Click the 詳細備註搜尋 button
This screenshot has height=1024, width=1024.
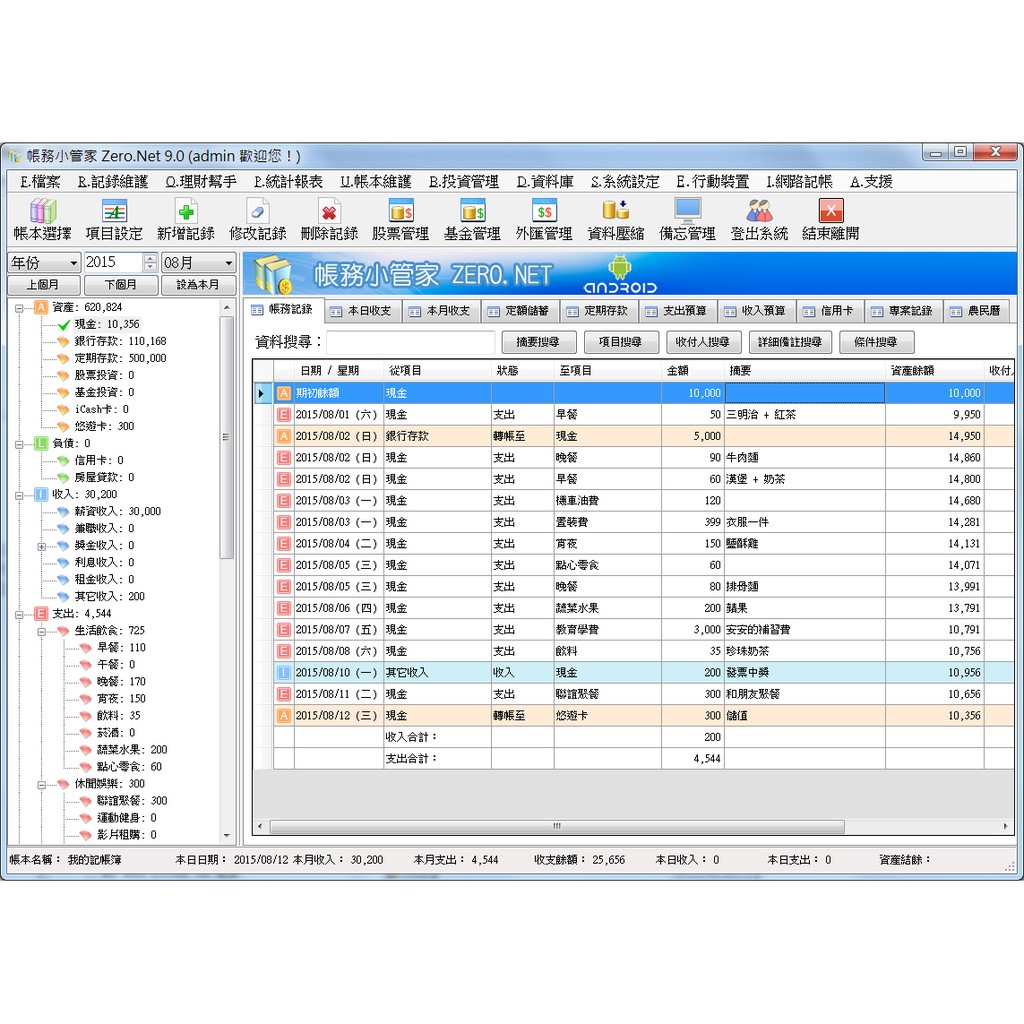point(790,342)
